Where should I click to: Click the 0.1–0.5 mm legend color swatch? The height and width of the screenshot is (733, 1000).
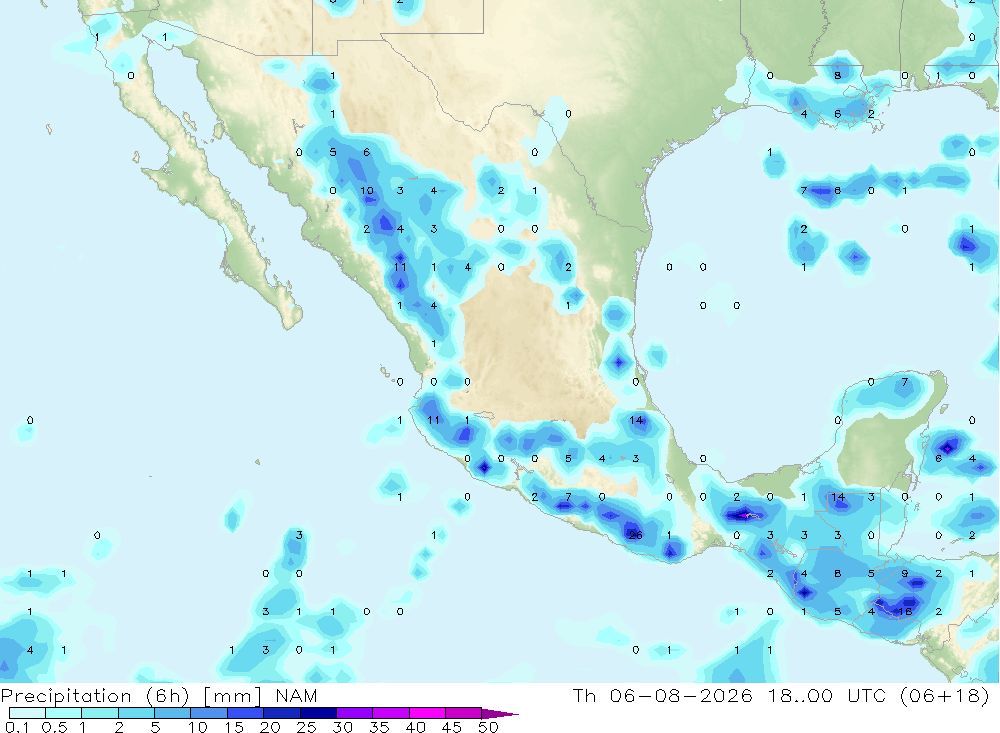(27, 713)
